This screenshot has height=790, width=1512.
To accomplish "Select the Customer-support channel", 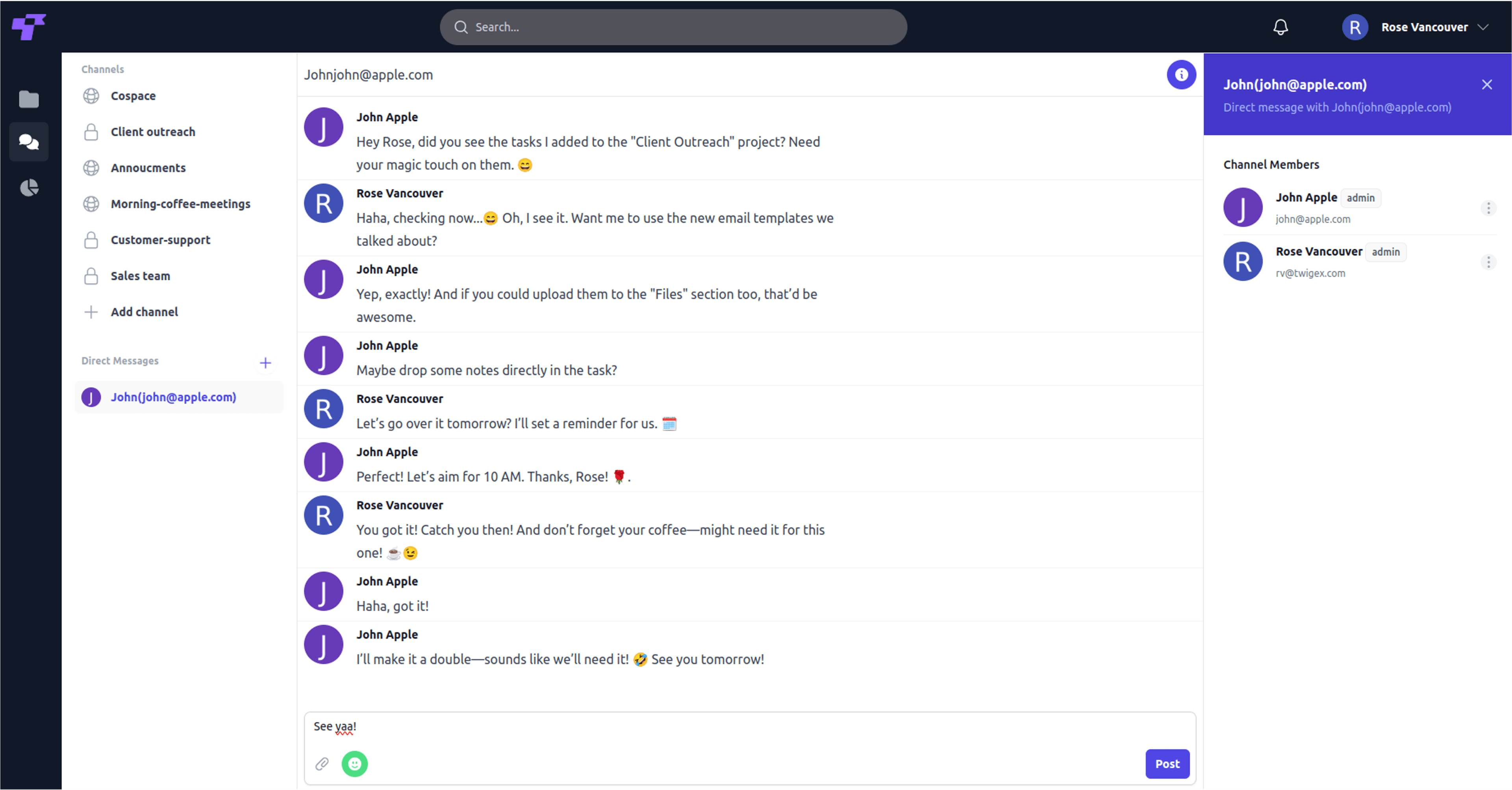I will pos(160,239).
